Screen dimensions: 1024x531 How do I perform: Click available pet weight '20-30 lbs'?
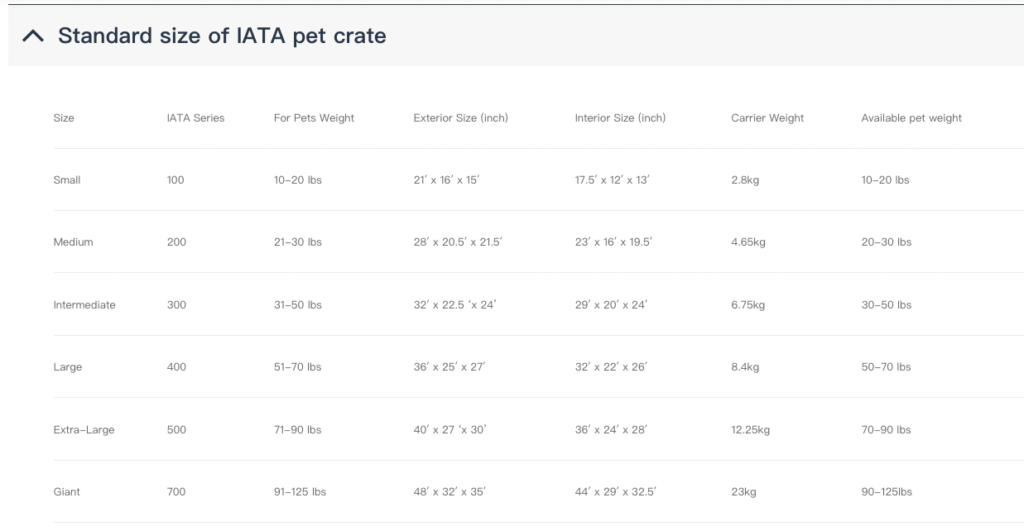point(886,242)
